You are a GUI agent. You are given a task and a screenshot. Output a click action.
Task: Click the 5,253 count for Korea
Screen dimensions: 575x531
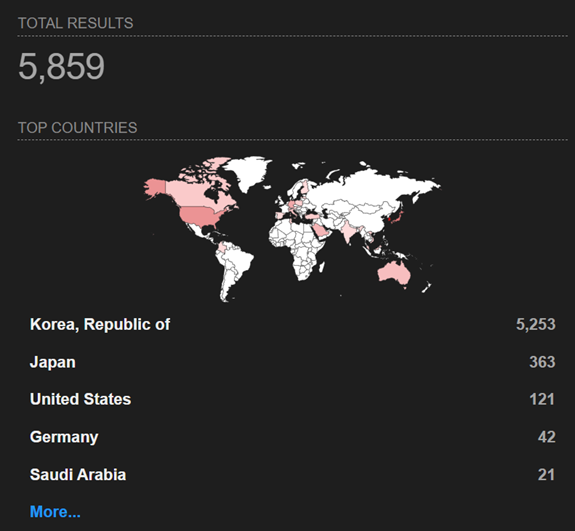(x=535, y=325)
